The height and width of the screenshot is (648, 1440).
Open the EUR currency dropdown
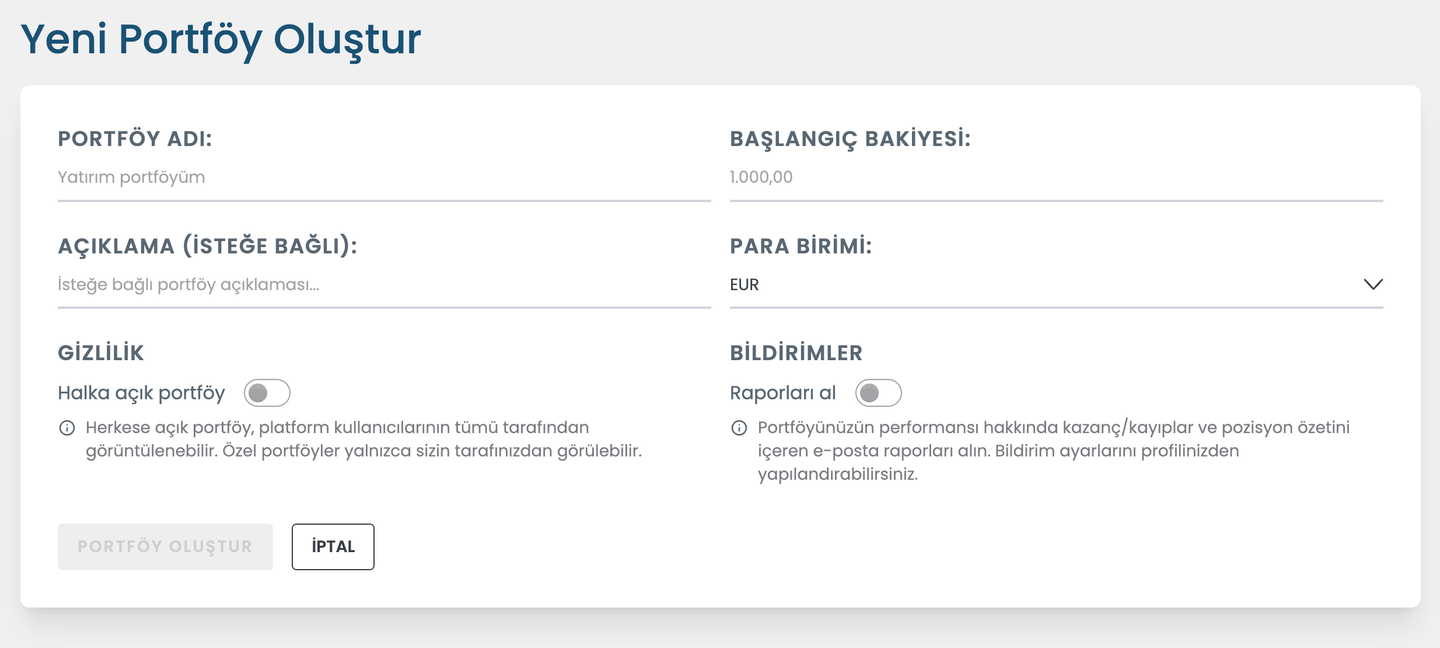click(x=1040, y=285)
